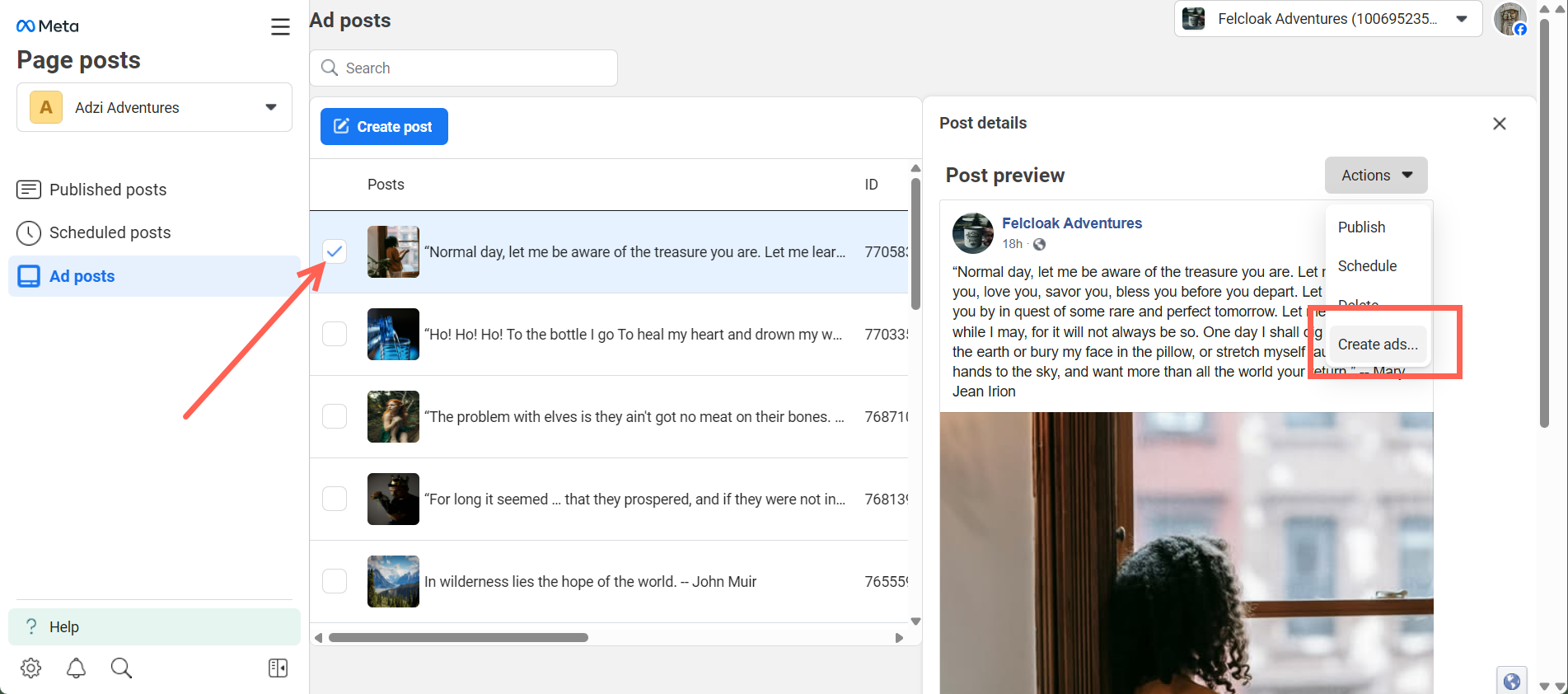This screenshot has width=1568, height=694.
Task: Open the Actions dropdown button
Action: [1376, 176]
